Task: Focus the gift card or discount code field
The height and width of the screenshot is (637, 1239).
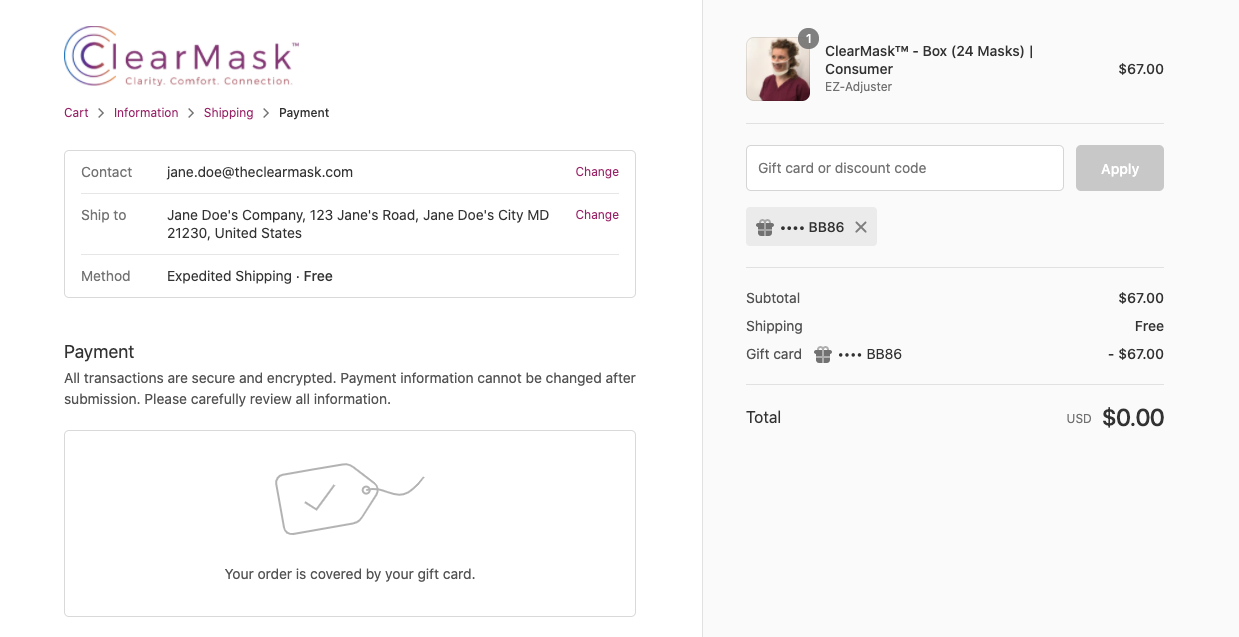Action: coord(904,168)
